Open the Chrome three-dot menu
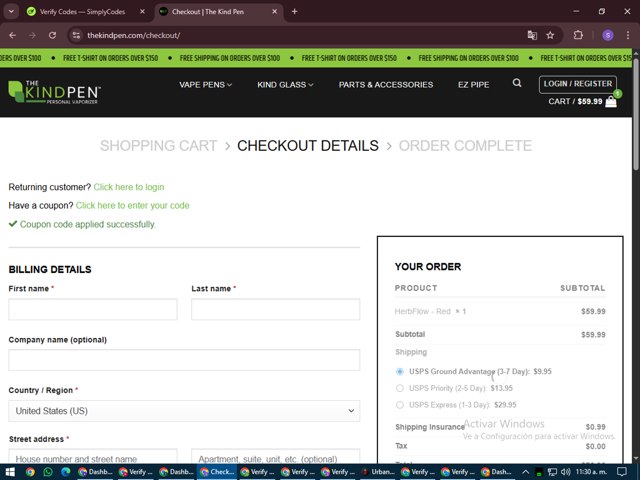640x480 pixels. click(x=628, y=36)
